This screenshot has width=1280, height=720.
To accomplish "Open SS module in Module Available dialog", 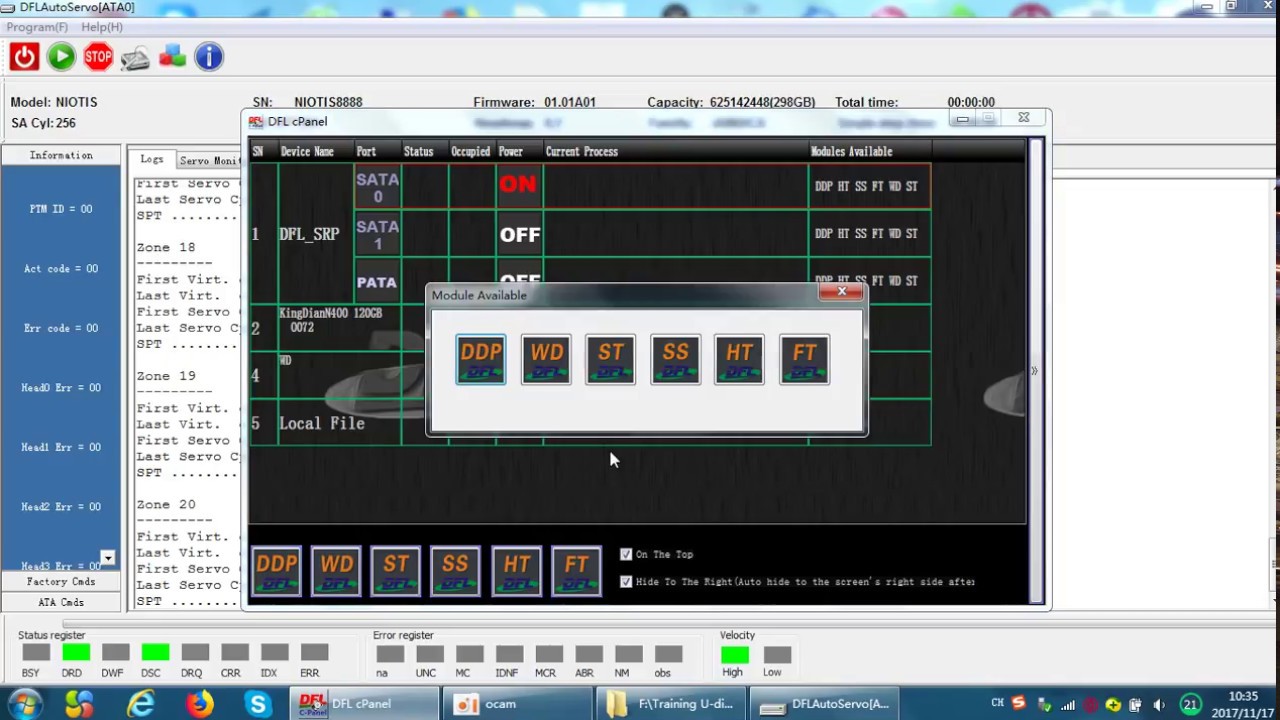I will (x=675, y=360).
